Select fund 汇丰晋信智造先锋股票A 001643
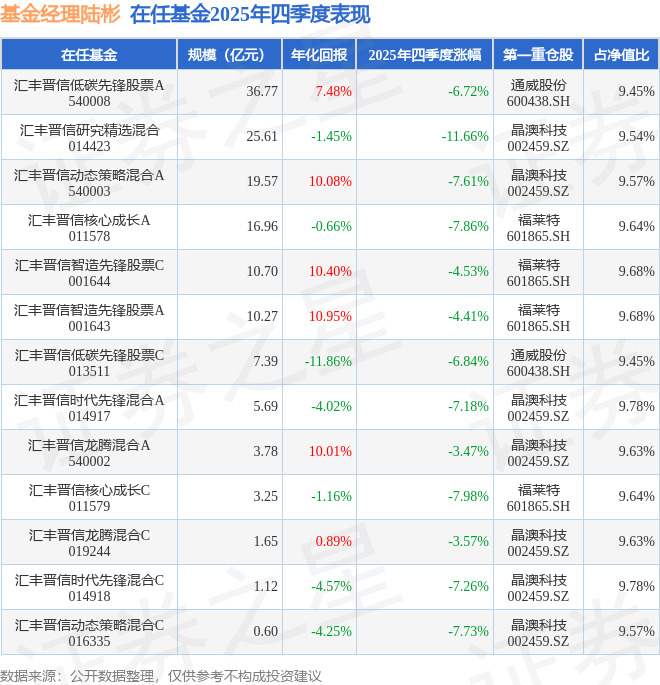The height and width of the screenshot is (685, 660). (89, 318)
